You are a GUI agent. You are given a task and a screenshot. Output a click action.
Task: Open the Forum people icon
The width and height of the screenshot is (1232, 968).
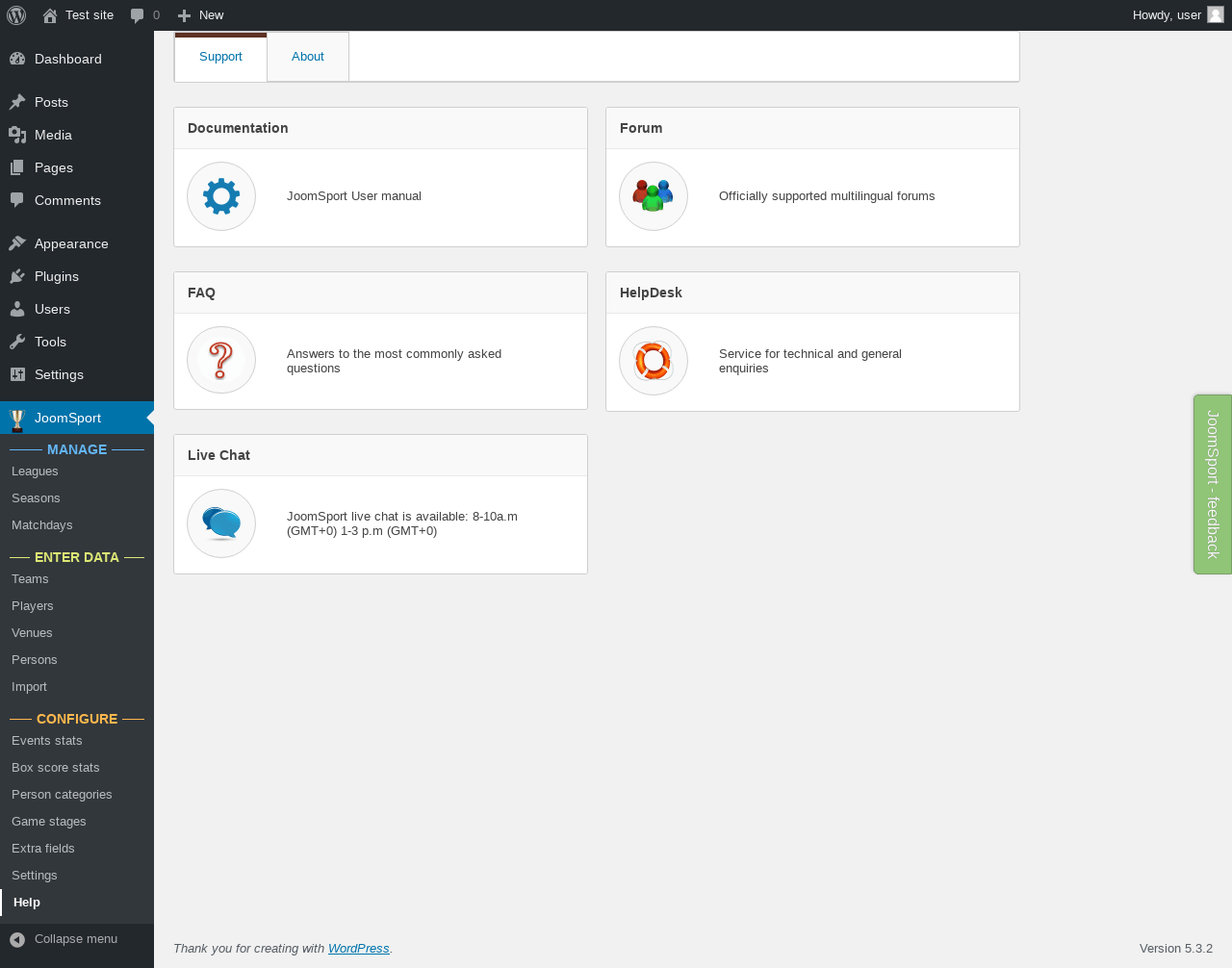654,196
